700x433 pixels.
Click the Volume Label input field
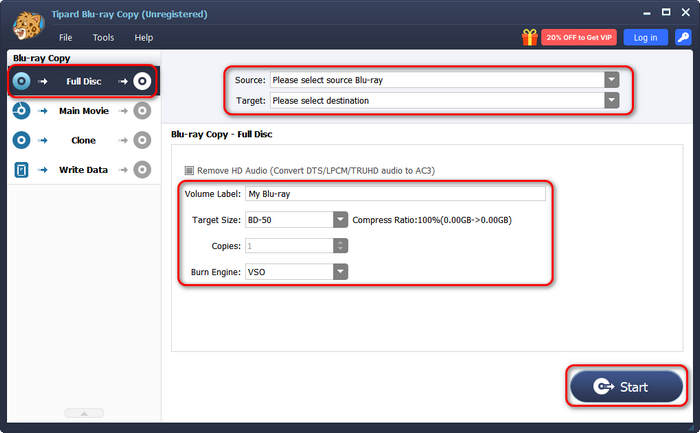395,194
